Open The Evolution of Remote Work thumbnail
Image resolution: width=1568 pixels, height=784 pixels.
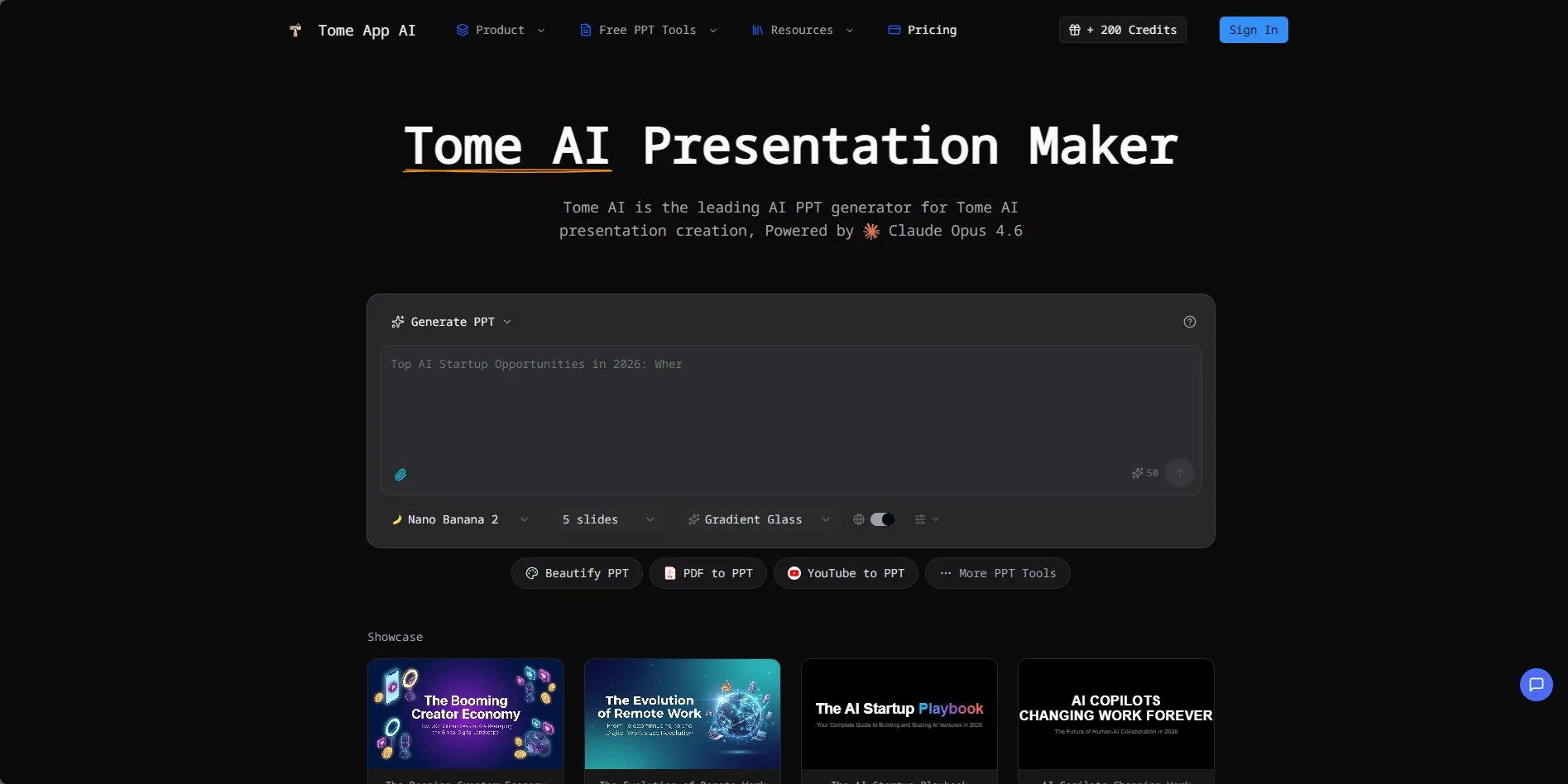pyautogui.click(x=683, y=715)
